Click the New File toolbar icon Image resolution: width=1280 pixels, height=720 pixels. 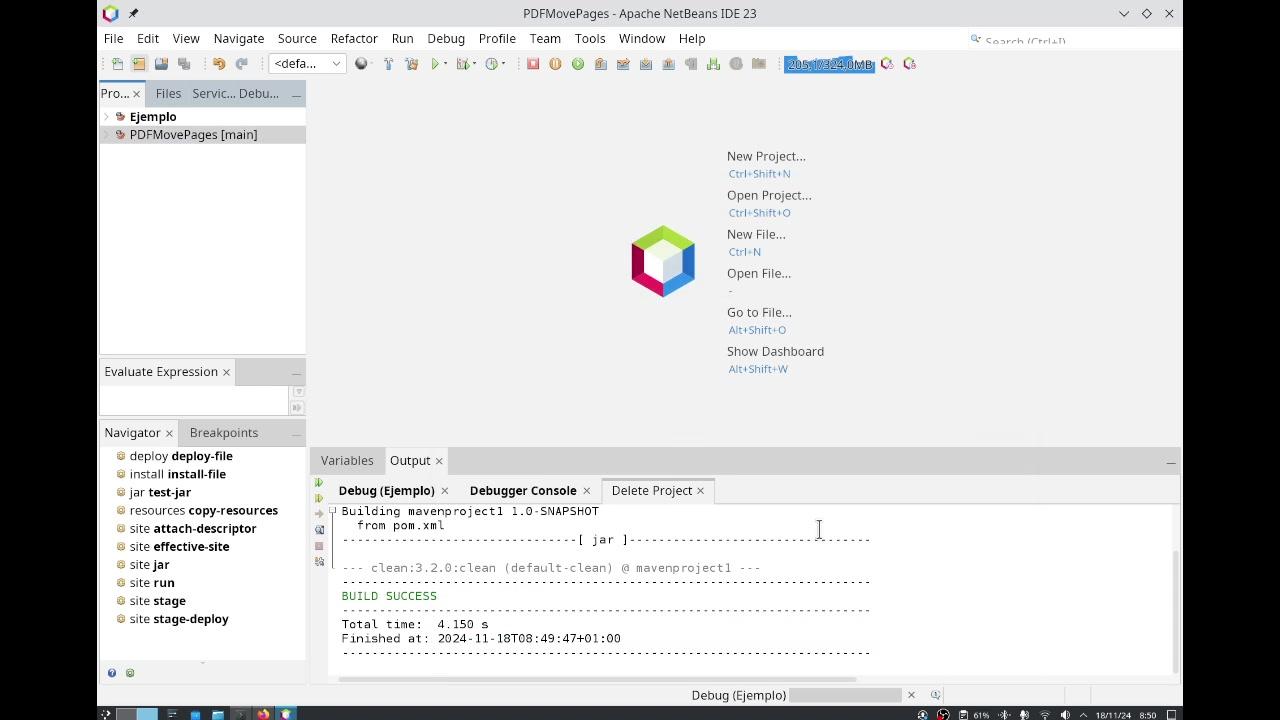(117, 64)
